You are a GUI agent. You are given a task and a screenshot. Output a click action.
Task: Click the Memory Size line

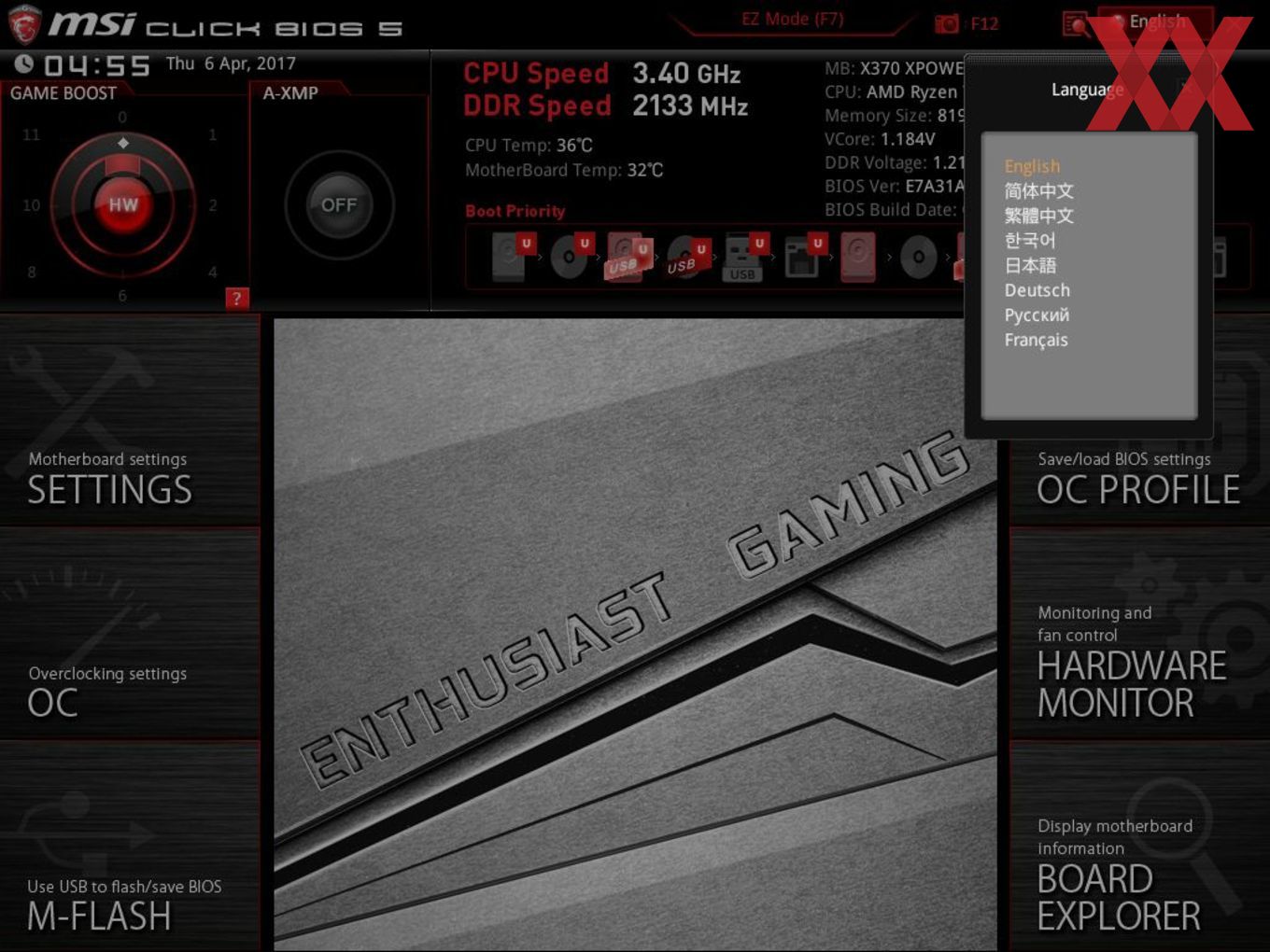coord(894,116)
